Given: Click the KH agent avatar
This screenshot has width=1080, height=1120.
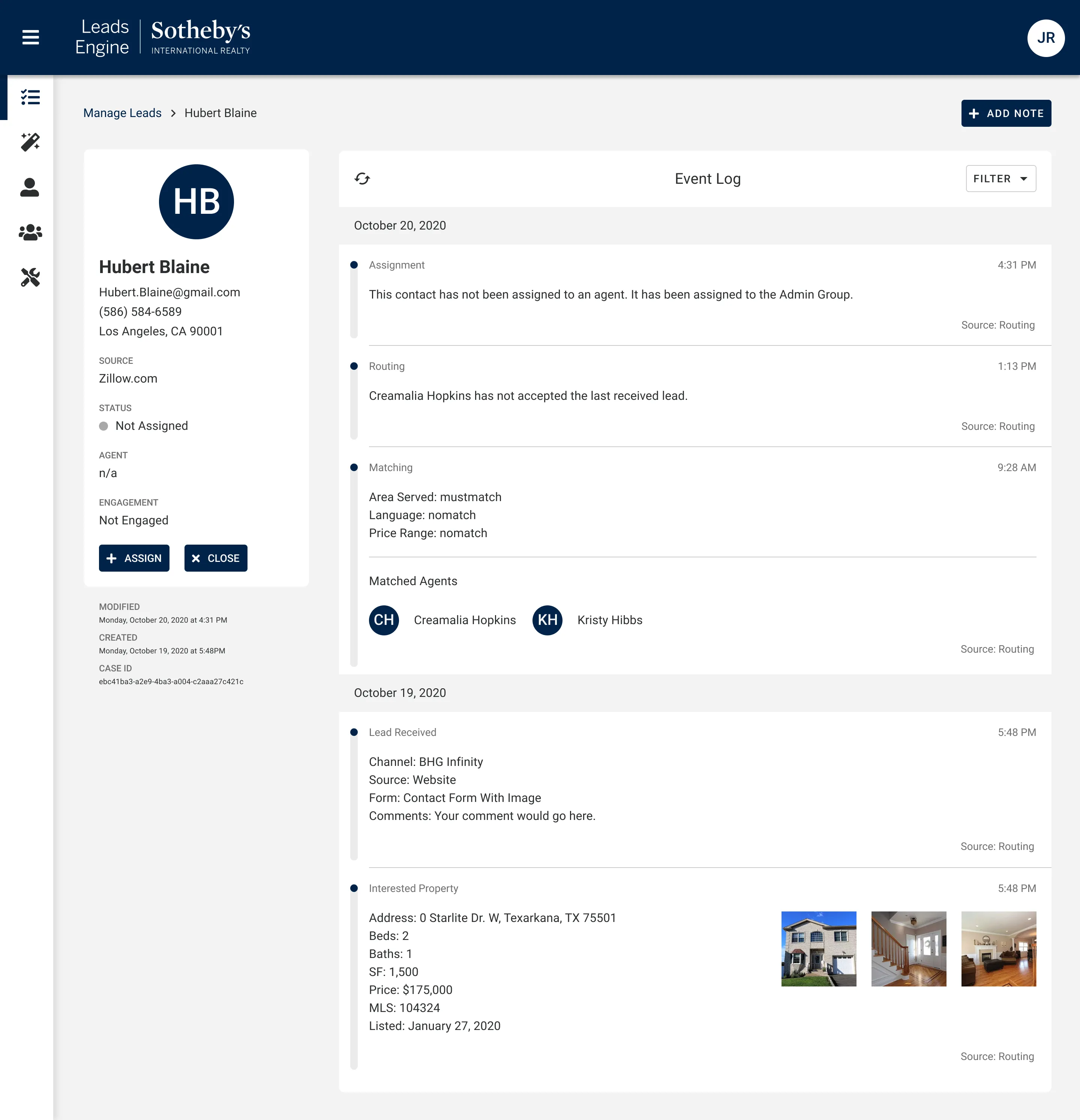Looking at the screenshot, I should tap(547, 620).
